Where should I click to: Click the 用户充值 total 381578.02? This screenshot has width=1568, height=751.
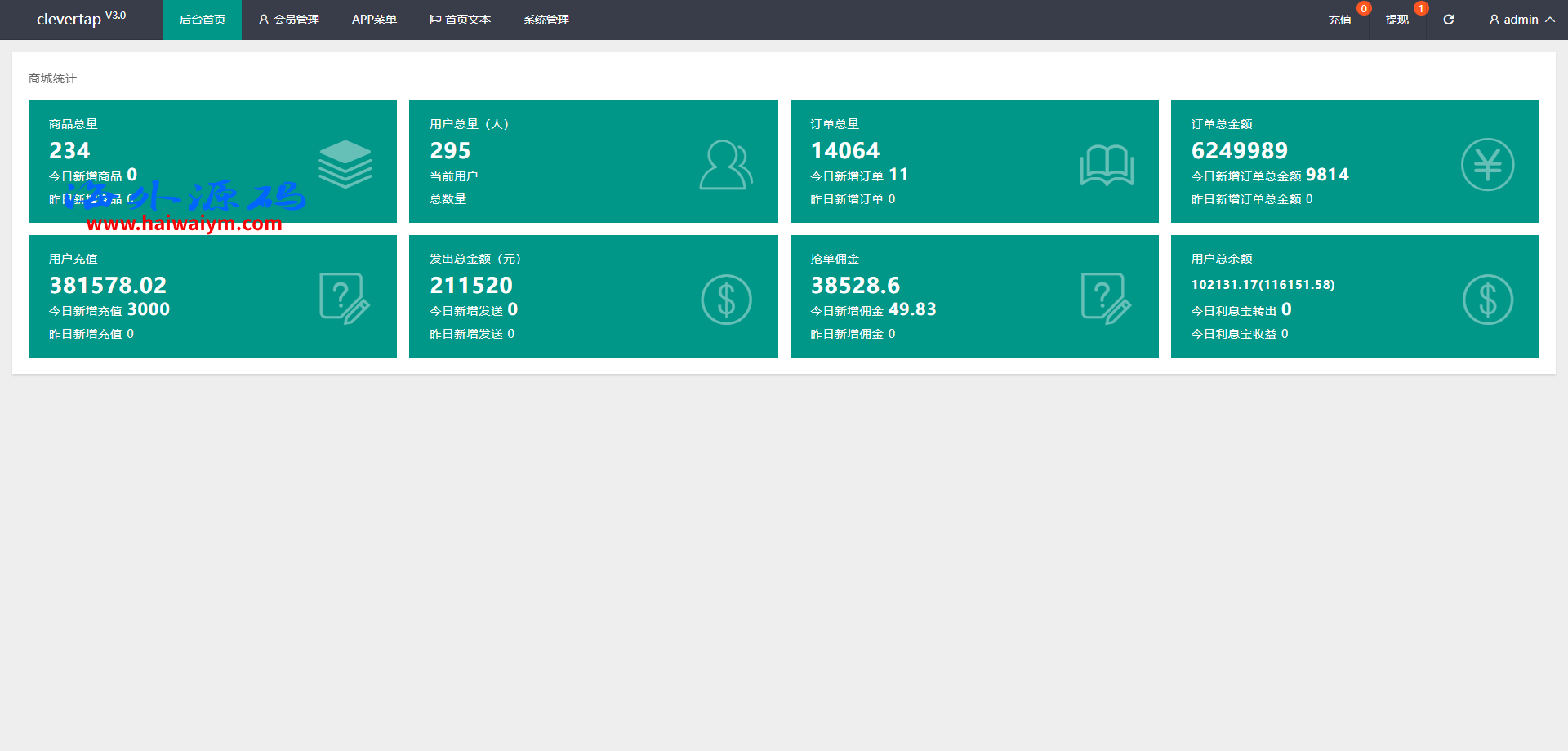tap(108, 286)
